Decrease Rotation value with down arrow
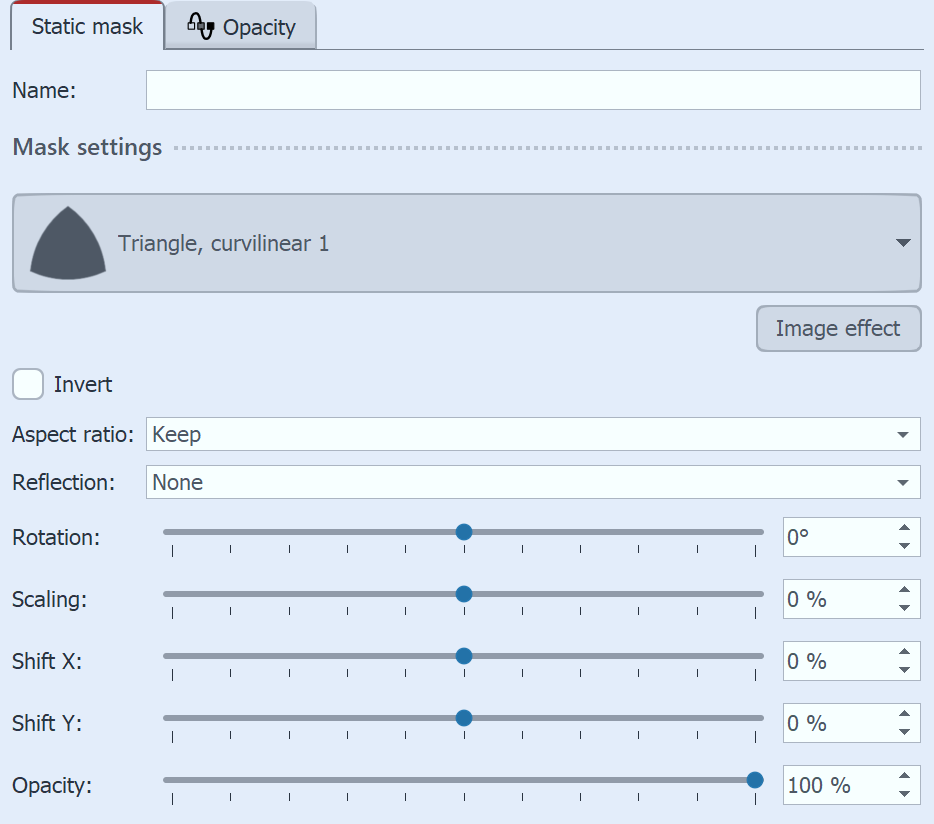934x824 pixels. [x=904, y=546]
